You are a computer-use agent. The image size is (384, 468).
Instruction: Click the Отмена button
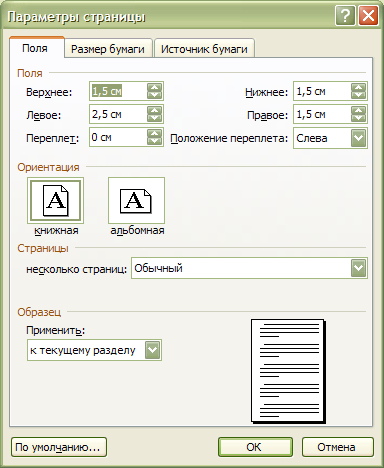(338, 447)
